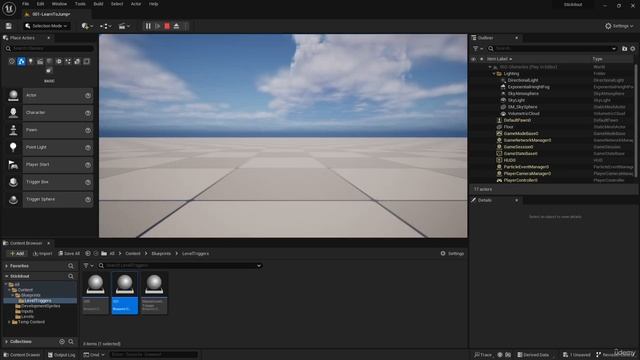The width and height of the screenshot is (640, 360).
Task: Select the LevelTriggers folder in the tree
Action: (38, 301)
